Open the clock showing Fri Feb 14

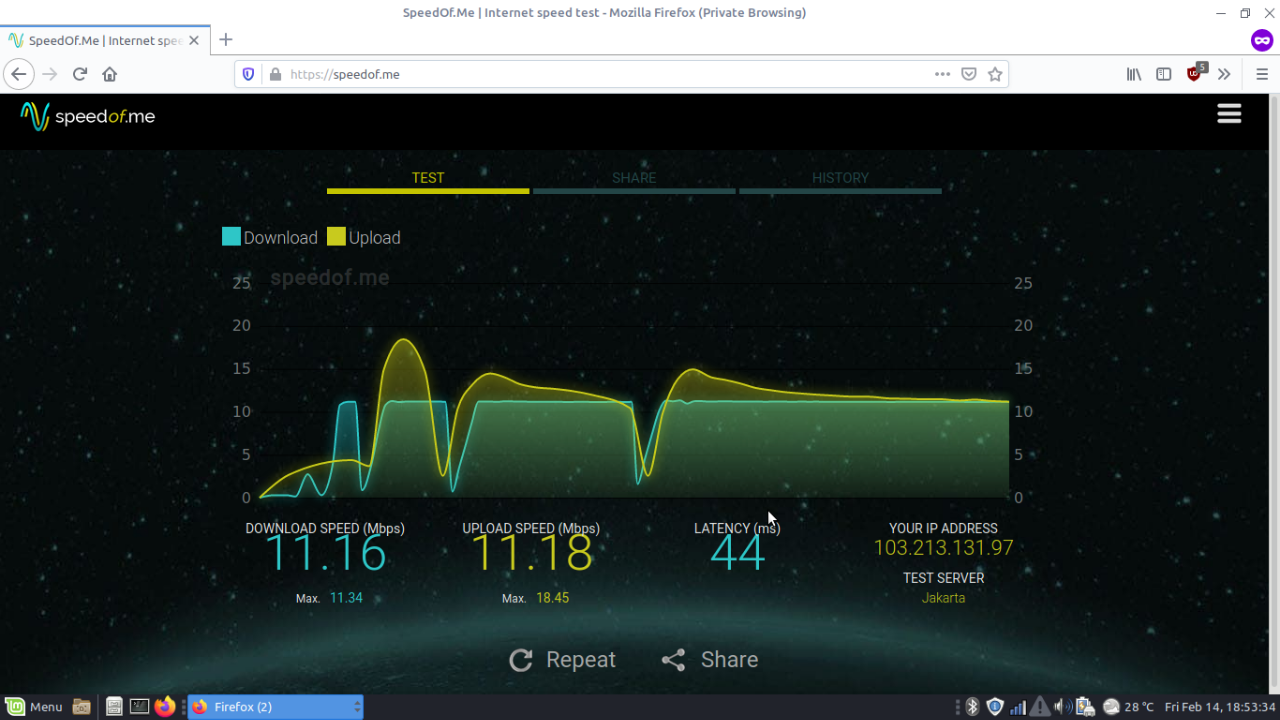[x=1220, y=707]
